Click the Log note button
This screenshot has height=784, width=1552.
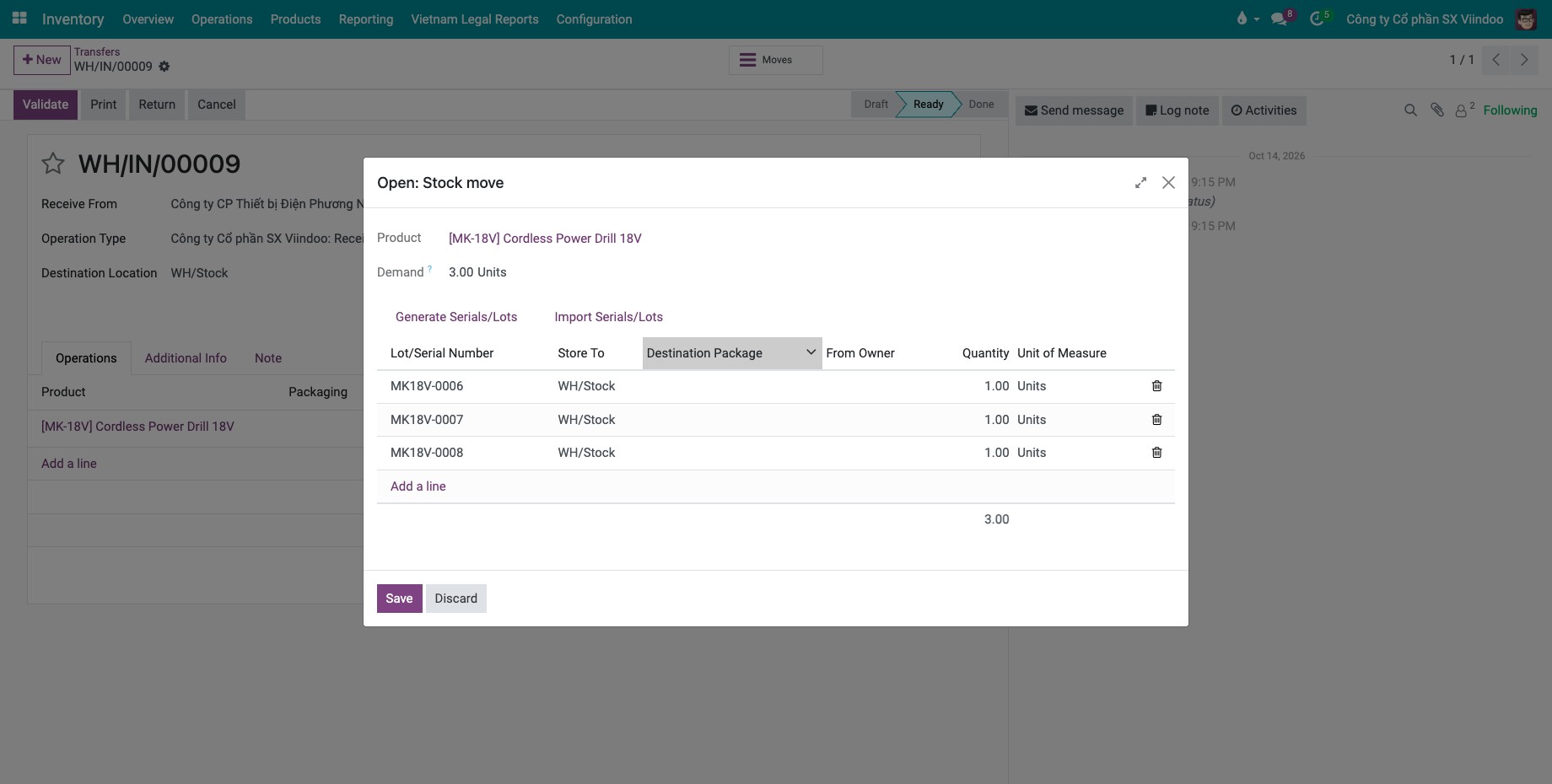[1177, 110]
